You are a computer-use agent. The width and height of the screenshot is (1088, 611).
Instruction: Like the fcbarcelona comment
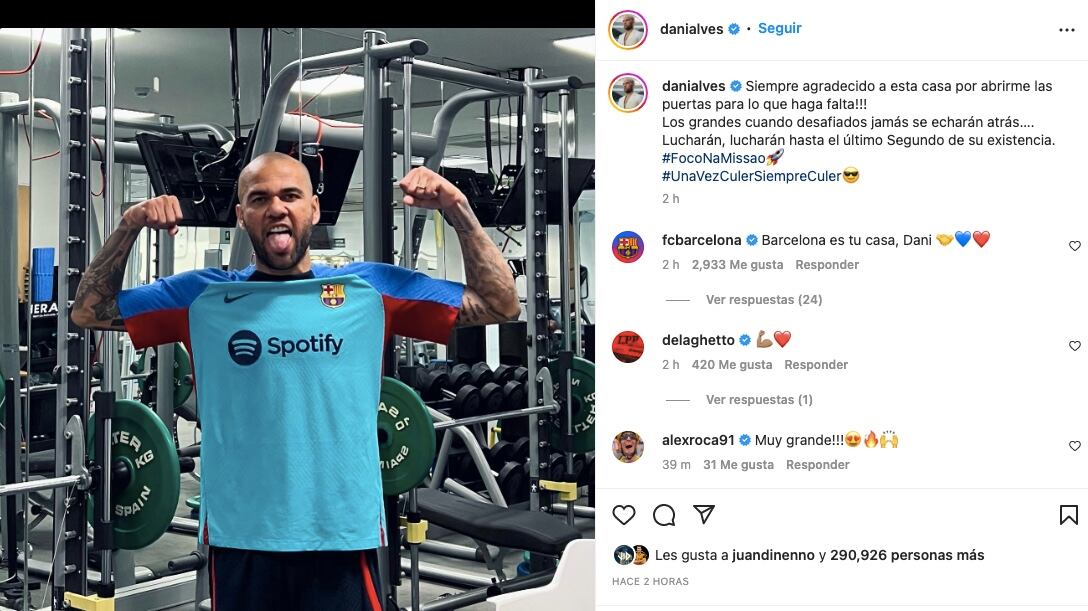pyautogui.click(x=1075, y=246)
